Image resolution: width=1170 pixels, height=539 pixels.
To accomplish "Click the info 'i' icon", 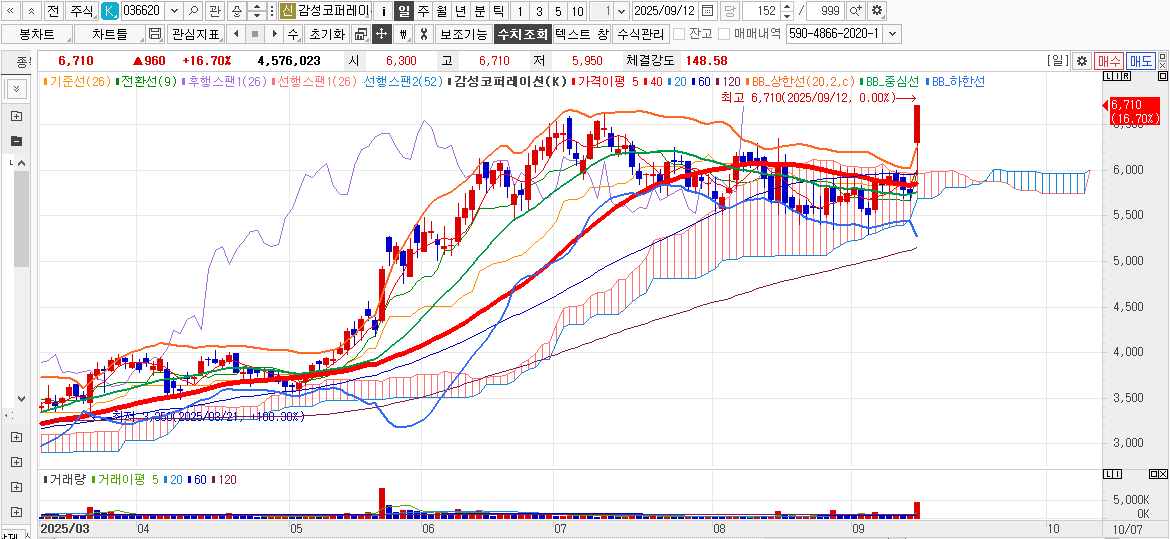I will click(384, 11).
